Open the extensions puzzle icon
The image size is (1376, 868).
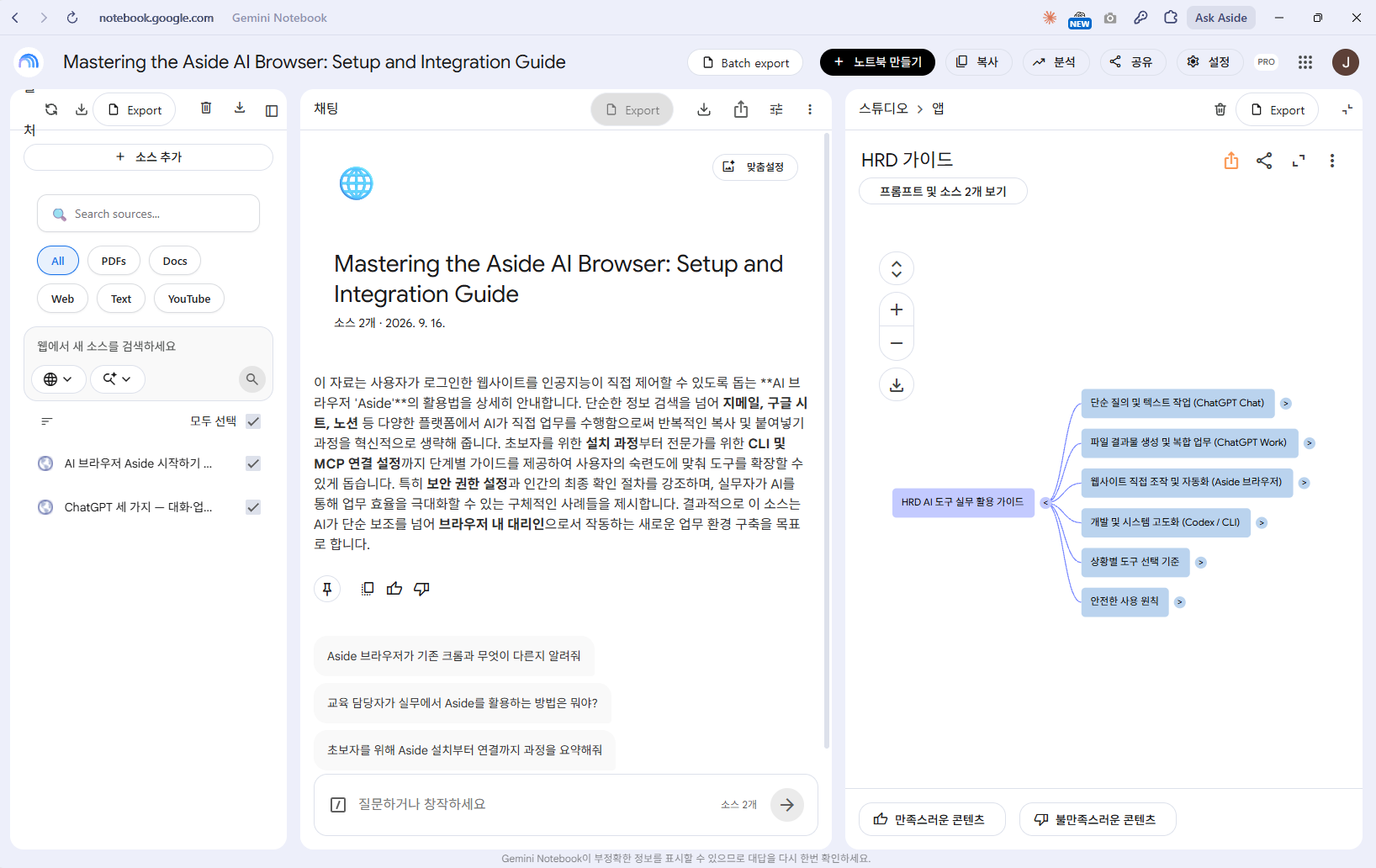click(x=1171, y=18)
